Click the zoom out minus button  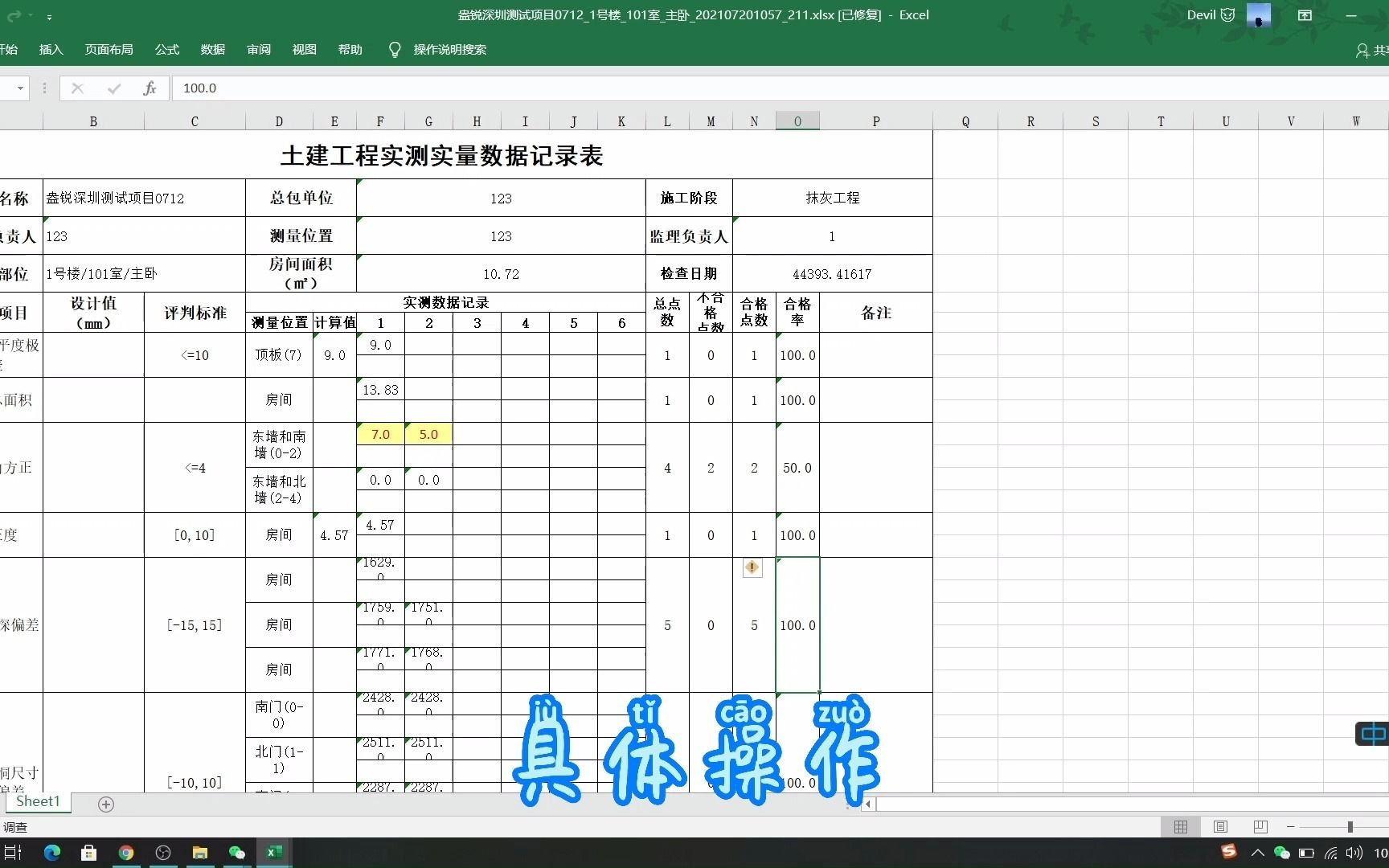pyautogui.click(x=1291, y=827)
